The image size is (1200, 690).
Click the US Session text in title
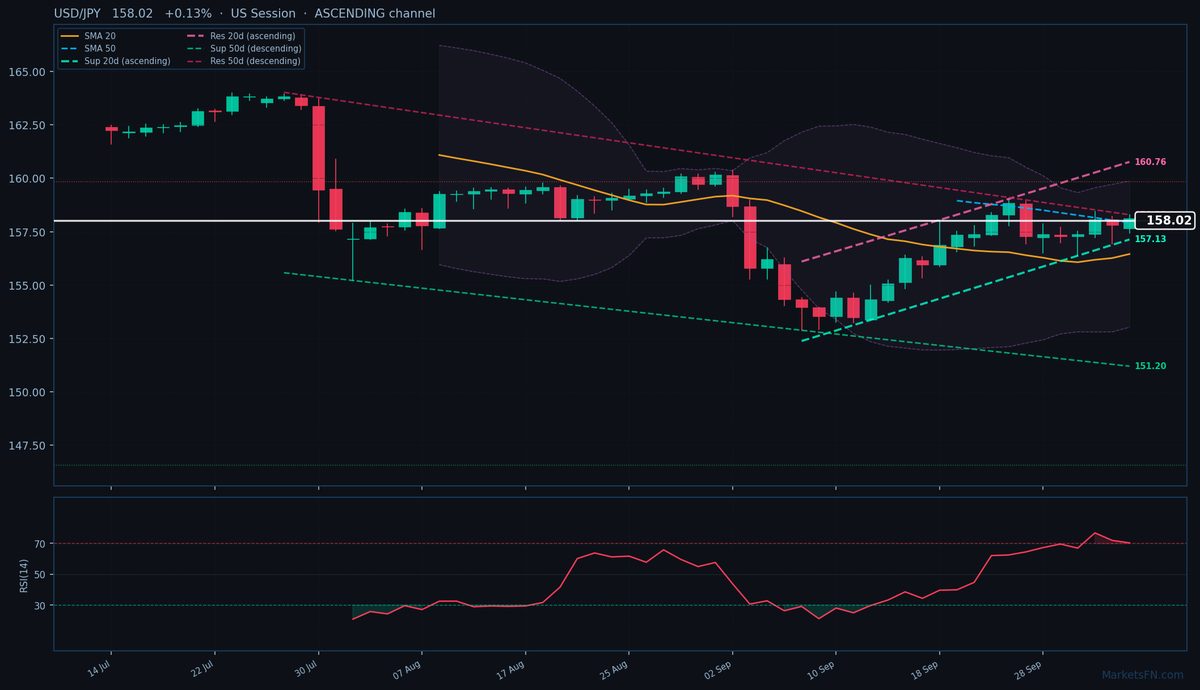(x=263, y=14)
